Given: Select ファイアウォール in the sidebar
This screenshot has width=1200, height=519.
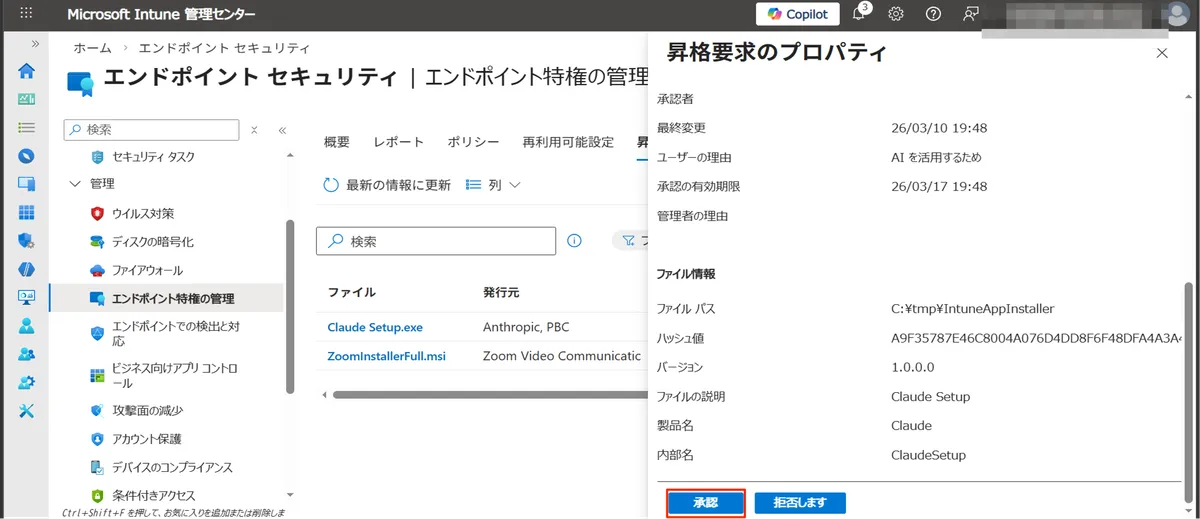Looking at the screenshot, I should tap(147, 270).
